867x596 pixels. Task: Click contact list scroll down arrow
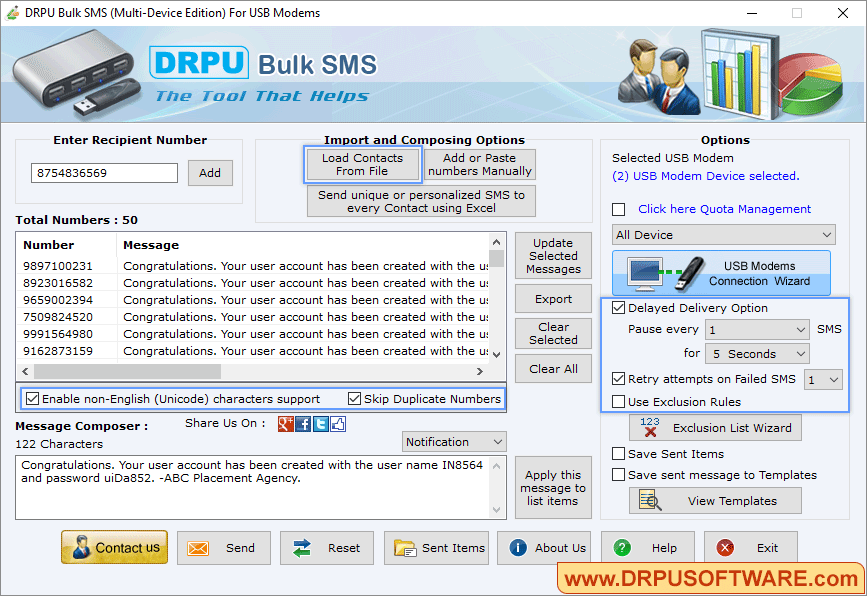497,355
